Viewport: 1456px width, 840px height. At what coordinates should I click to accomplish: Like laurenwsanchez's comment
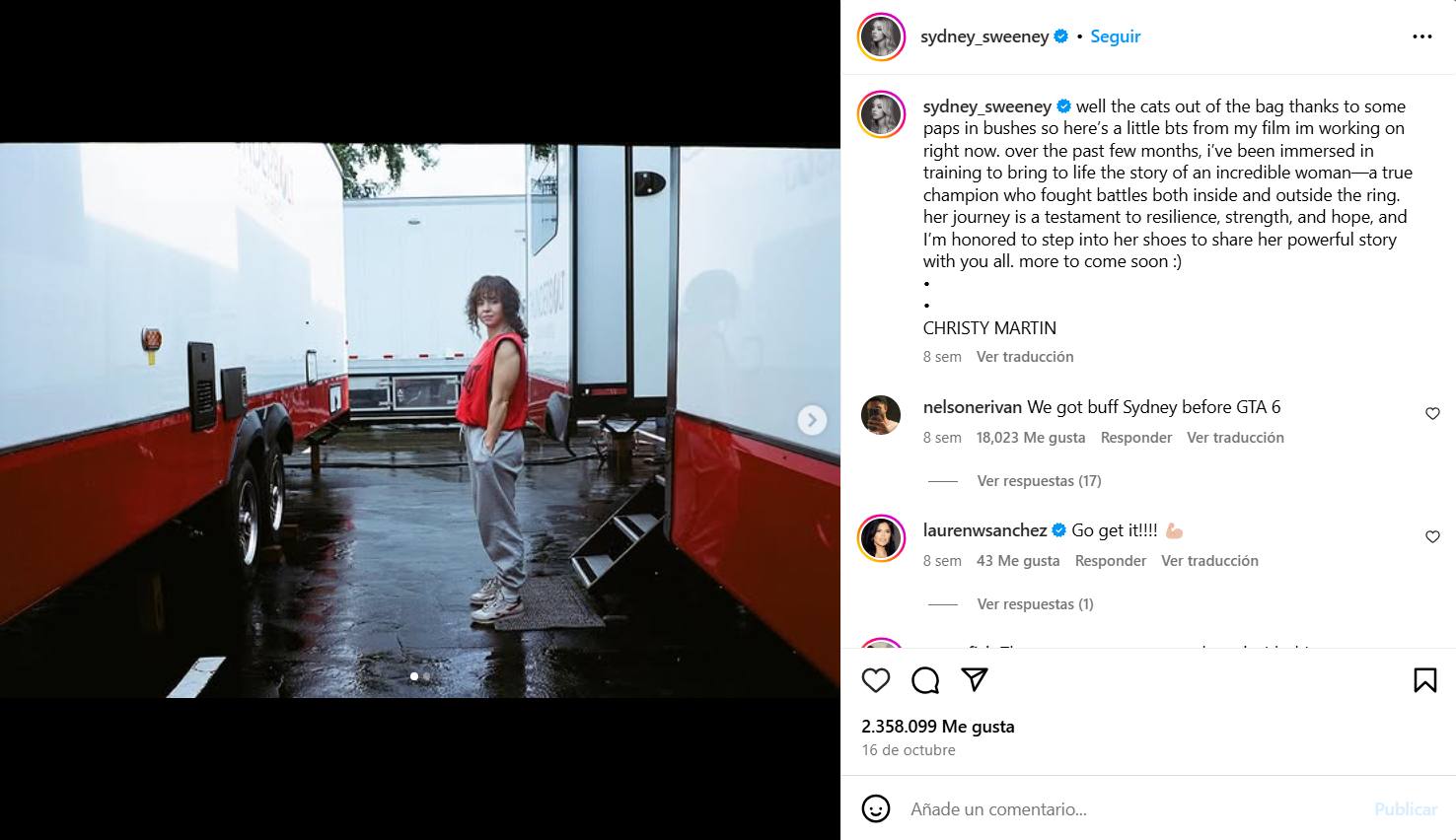pyautogui.click(x=1432, y=537)
